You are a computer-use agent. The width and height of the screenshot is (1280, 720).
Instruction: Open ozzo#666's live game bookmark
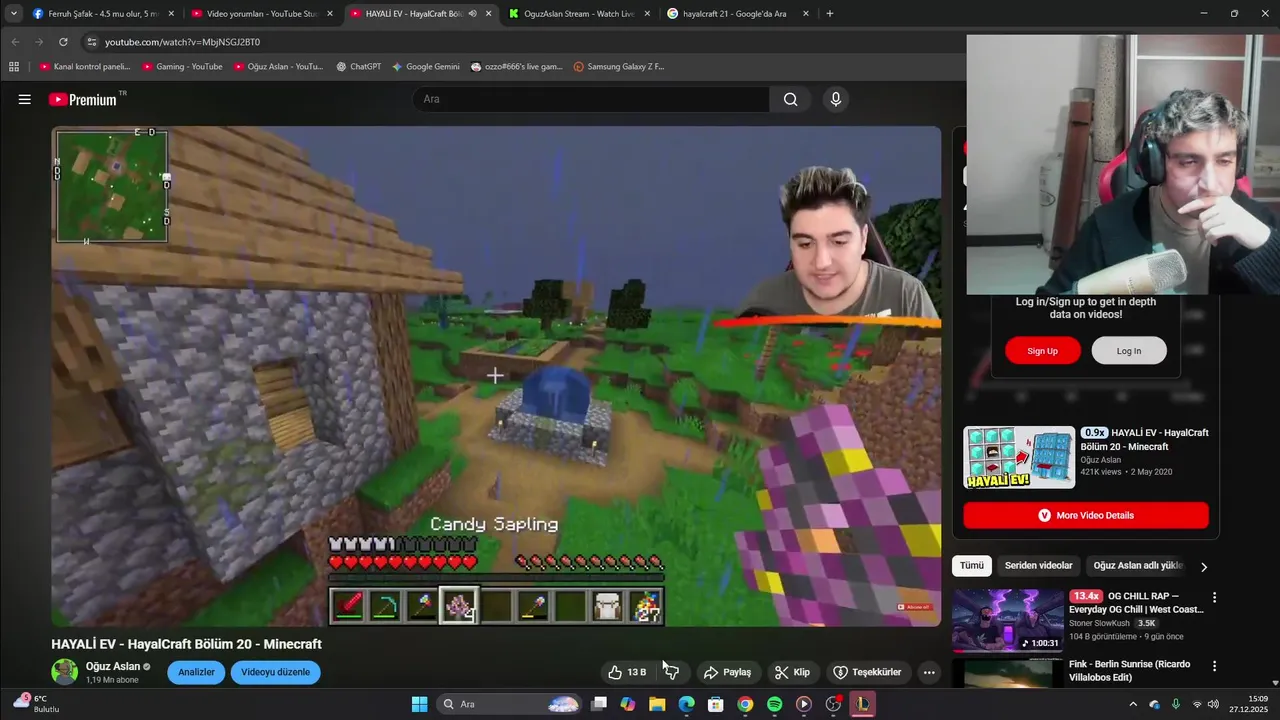pos(516,67)
